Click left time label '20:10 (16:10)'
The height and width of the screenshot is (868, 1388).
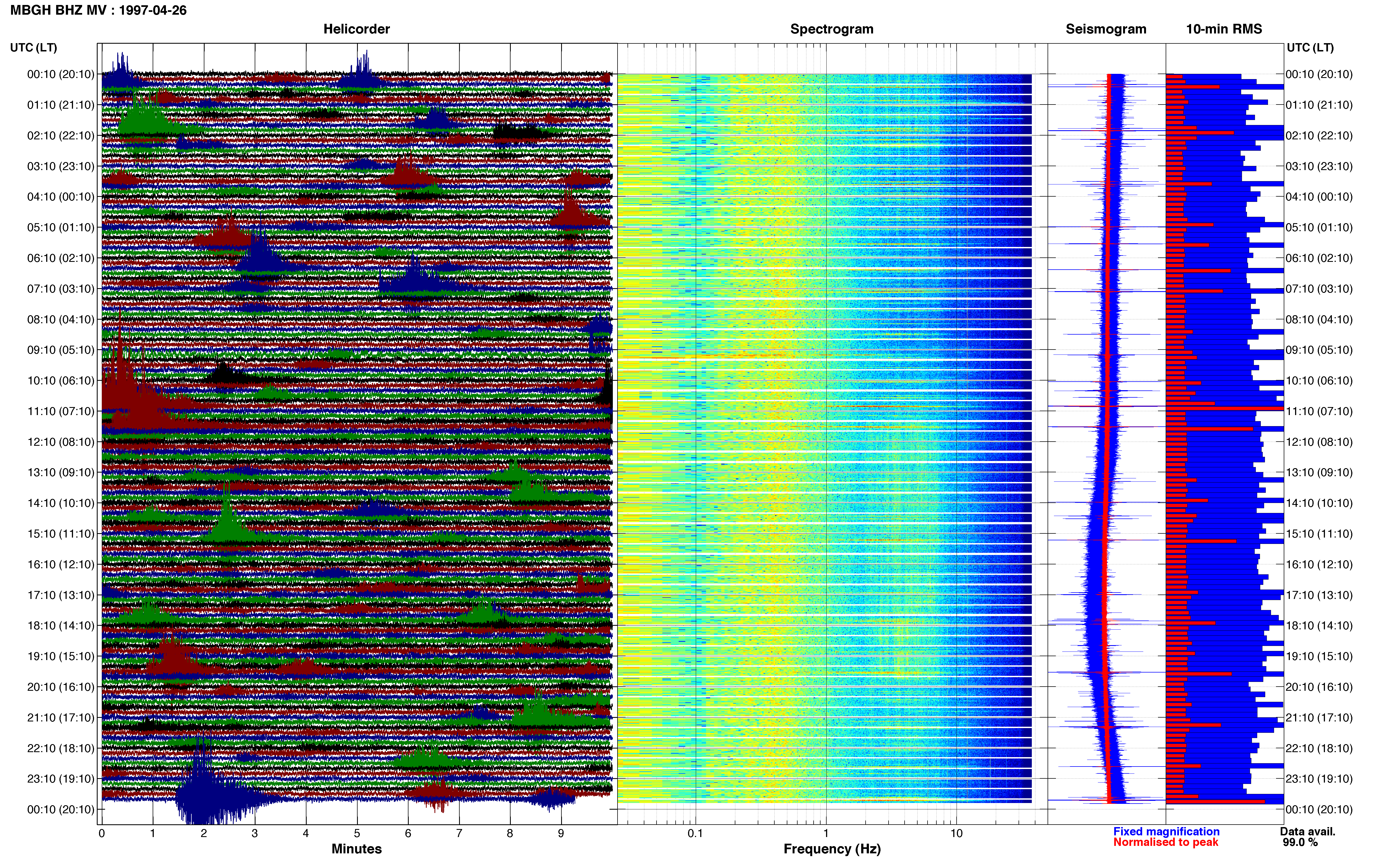61,687
